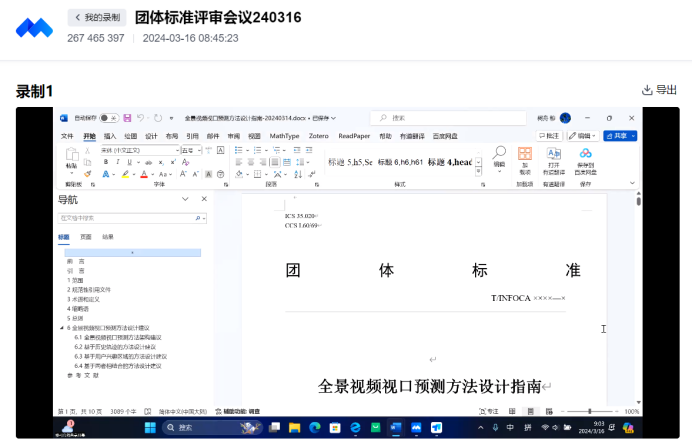
Task: Click the 保存到百度网盘 cloud icon
Action: (585, 153)
